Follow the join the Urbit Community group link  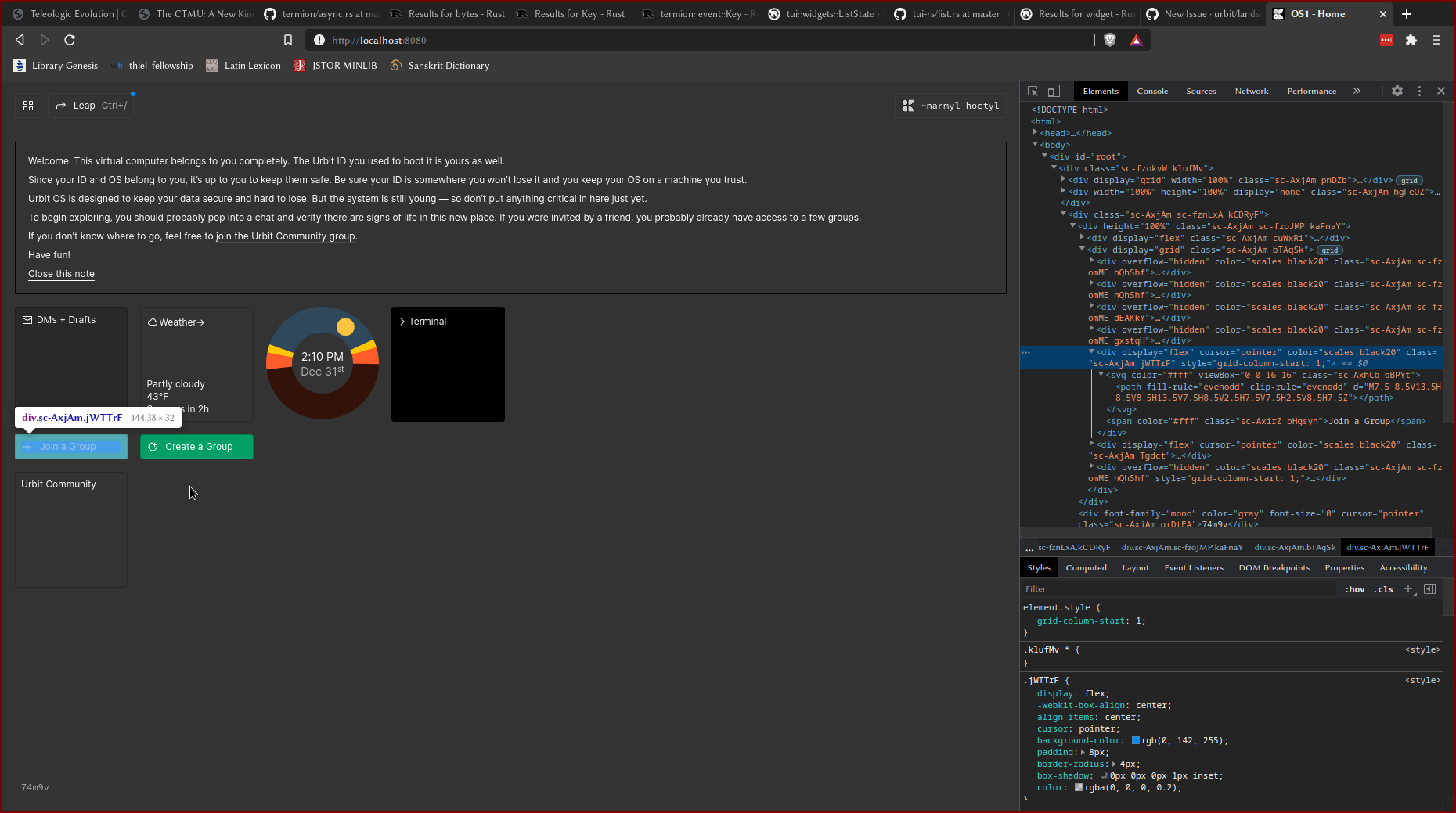click(286, 236)
